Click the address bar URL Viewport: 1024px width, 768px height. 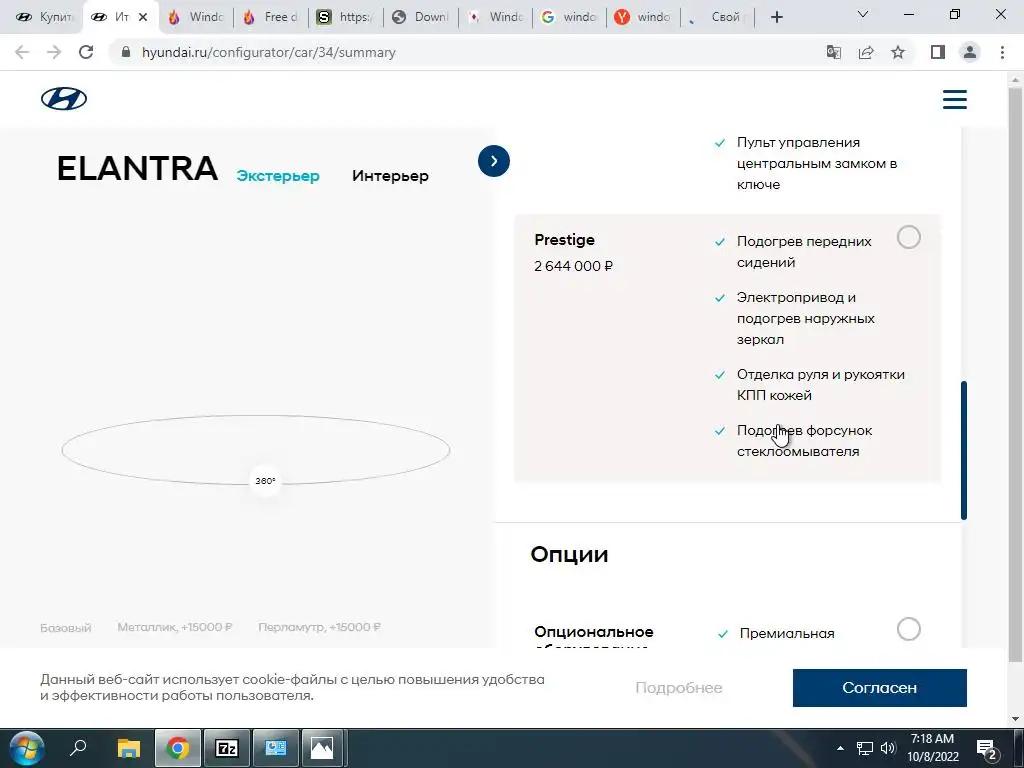(x=268, y=52)
